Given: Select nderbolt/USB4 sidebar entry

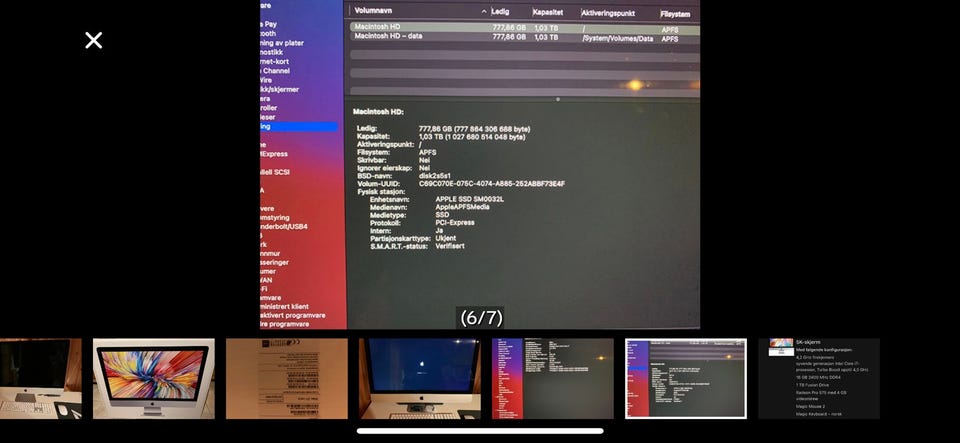Looking at the screenshot, I should click(283, 226).
